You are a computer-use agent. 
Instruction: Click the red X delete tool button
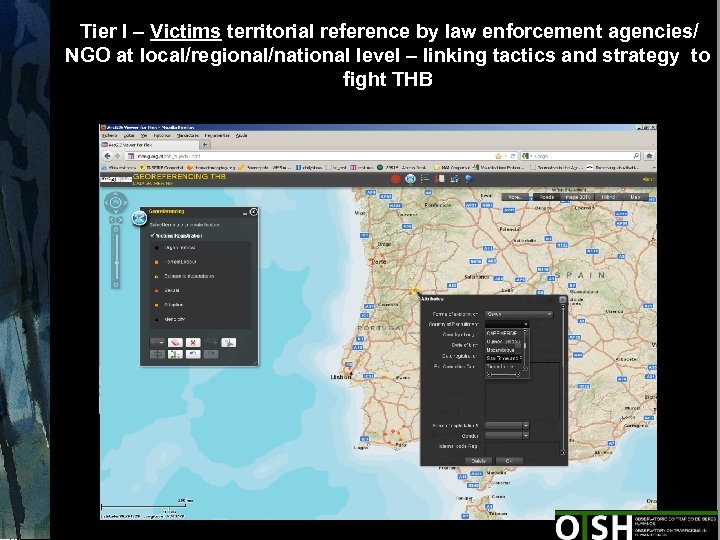point(193,343)
